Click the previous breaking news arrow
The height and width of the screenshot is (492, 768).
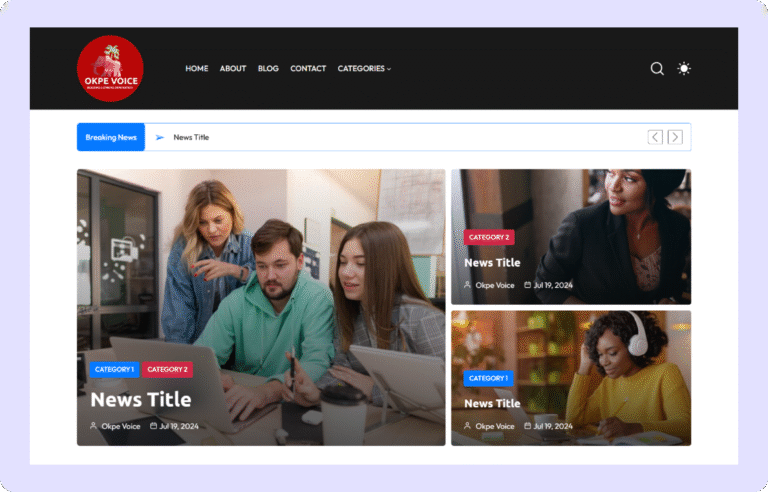pos(655,137)
